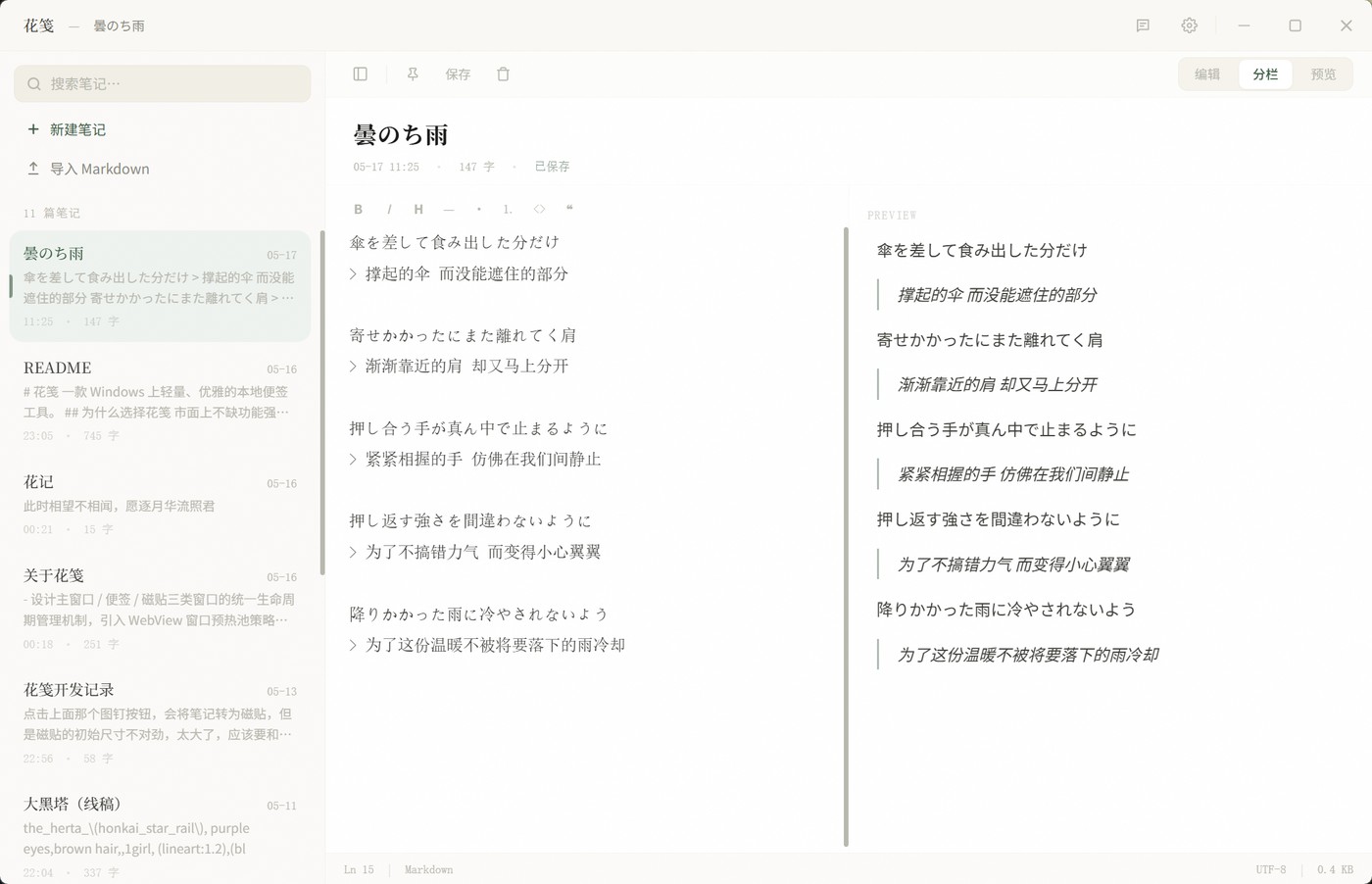This screenshot has width=1372, height=884.
Task: Click editor line 押し合う手が真ん中で止まるように
Action: coord(478,428)
